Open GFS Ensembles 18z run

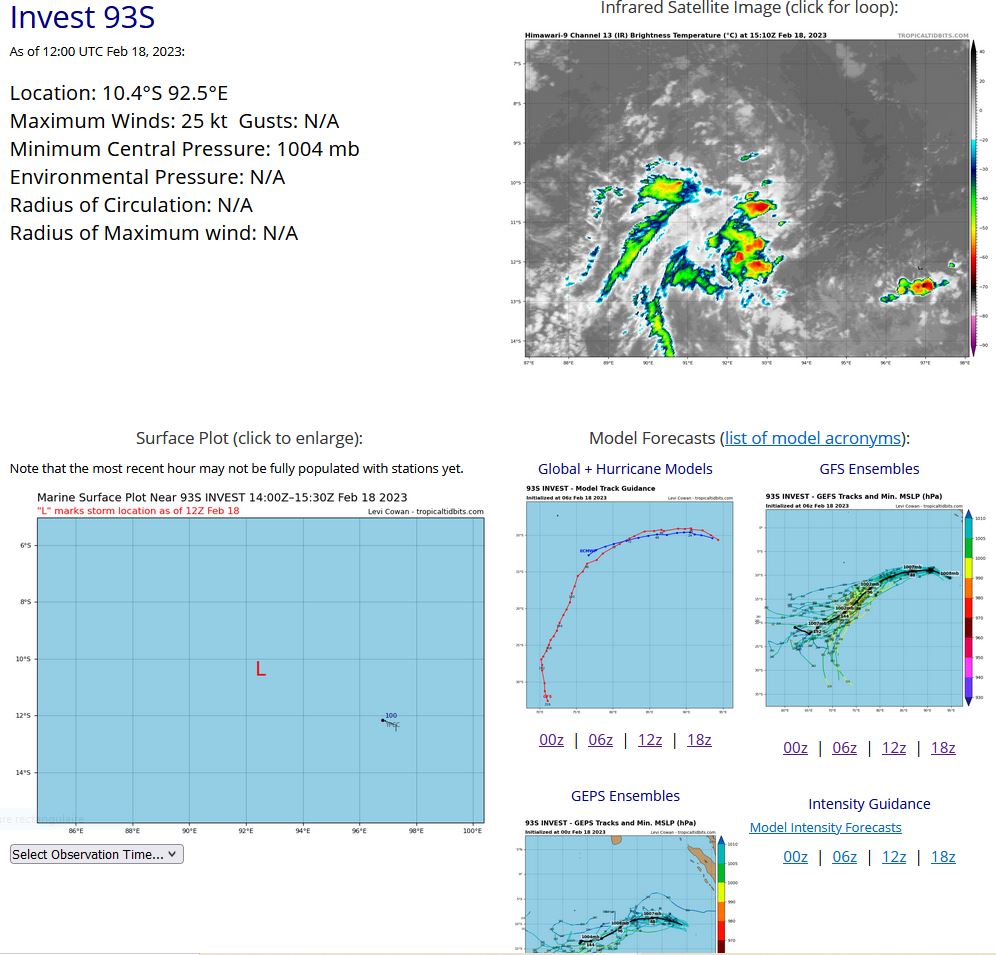(943, 748)
